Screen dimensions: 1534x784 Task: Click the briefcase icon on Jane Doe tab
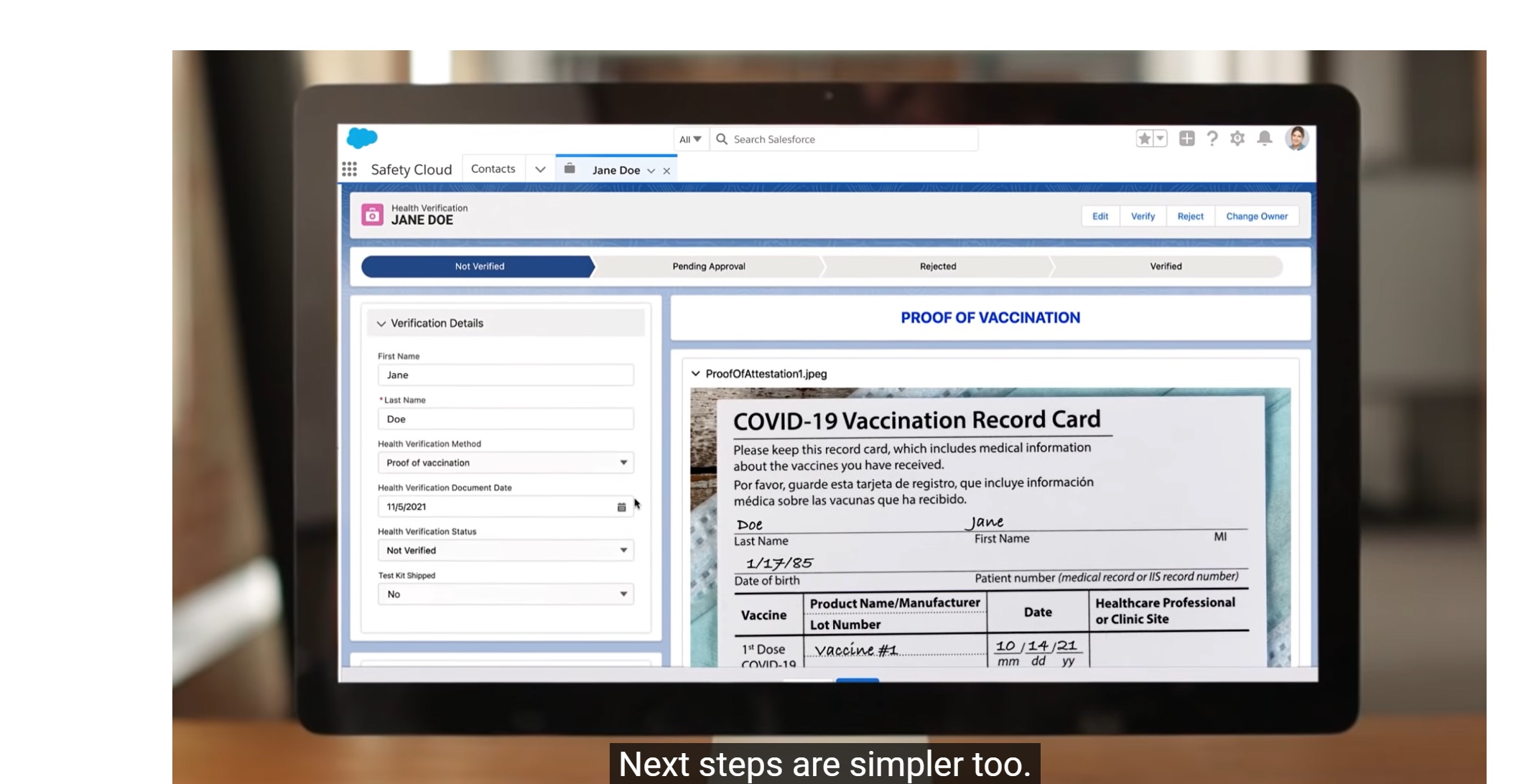coord(570,169)
